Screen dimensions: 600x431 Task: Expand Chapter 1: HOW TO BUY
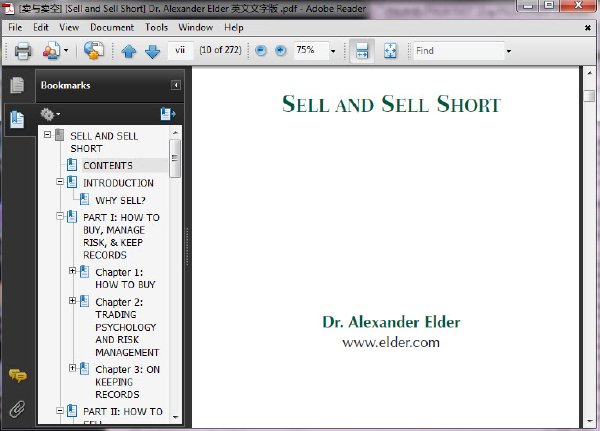(72, 271)
